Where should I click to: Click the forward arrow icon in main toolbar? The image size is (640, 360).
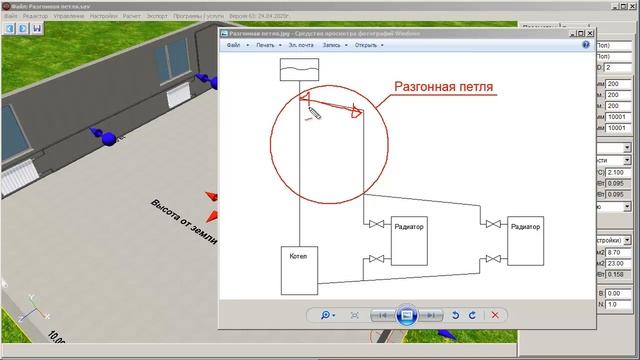tap(23, 29)
